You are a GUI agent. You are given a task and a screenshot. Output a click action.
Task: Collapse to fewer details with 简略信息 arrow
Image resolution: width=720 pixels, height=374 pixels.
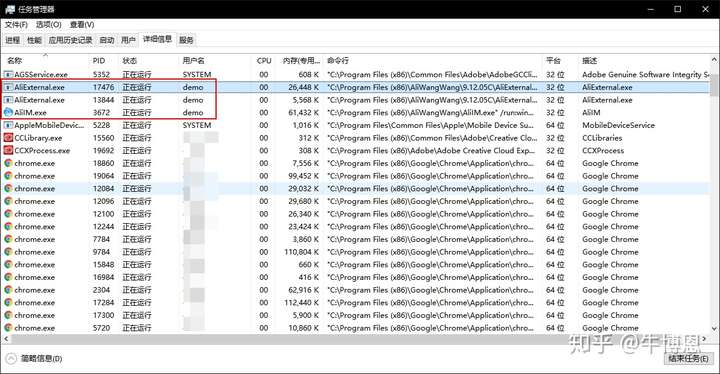[x=11, y=358]
